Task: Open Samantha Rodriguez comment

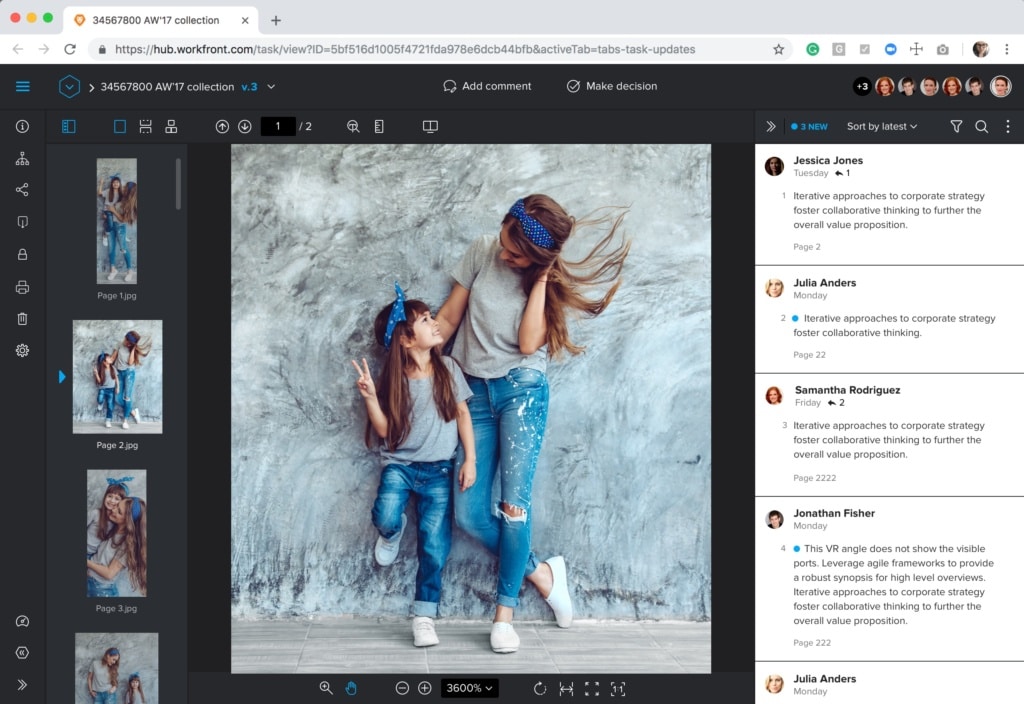Action: 889,435
